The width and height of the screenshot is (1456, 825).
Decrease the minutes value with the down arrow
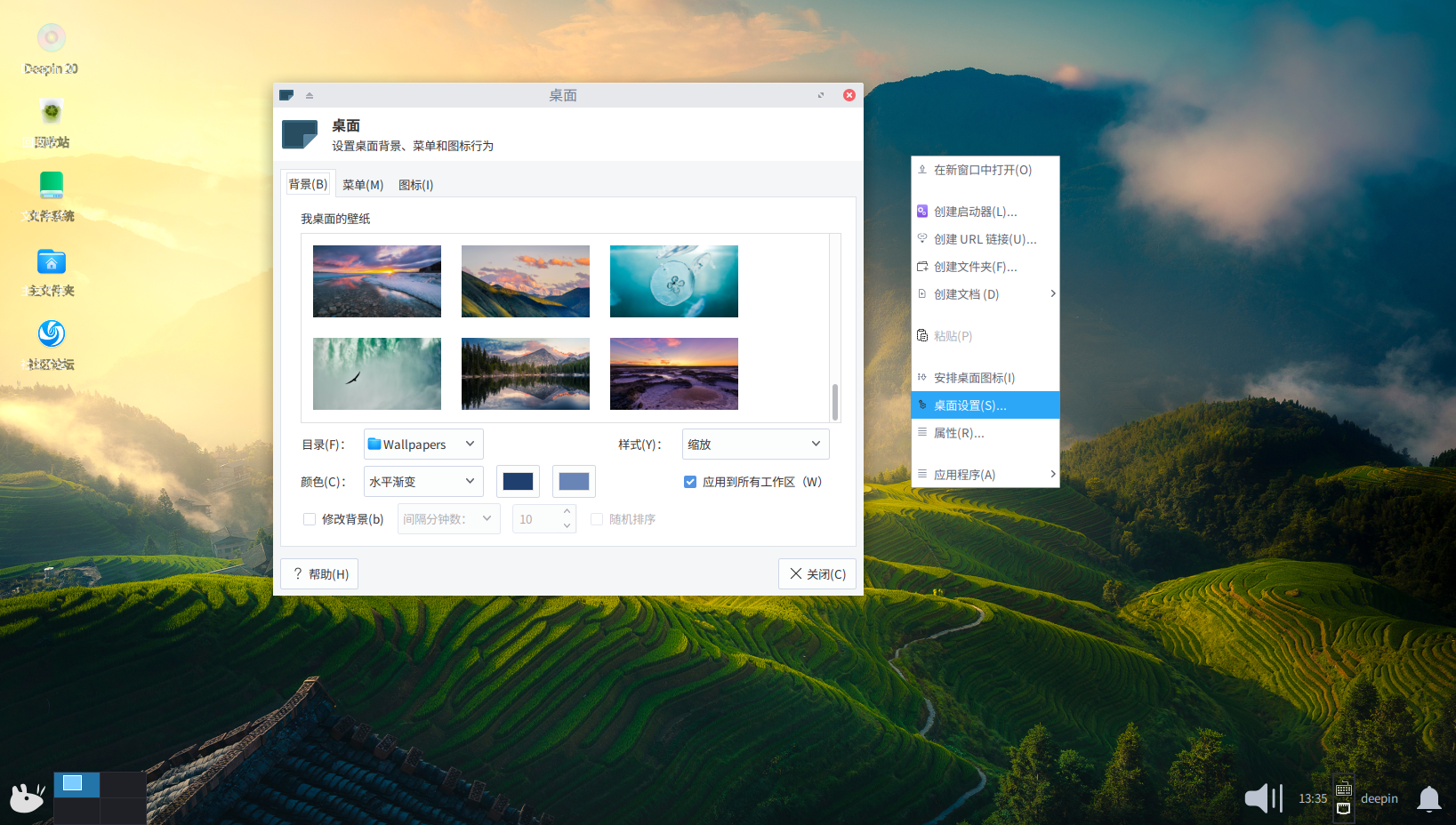(567, 526)
